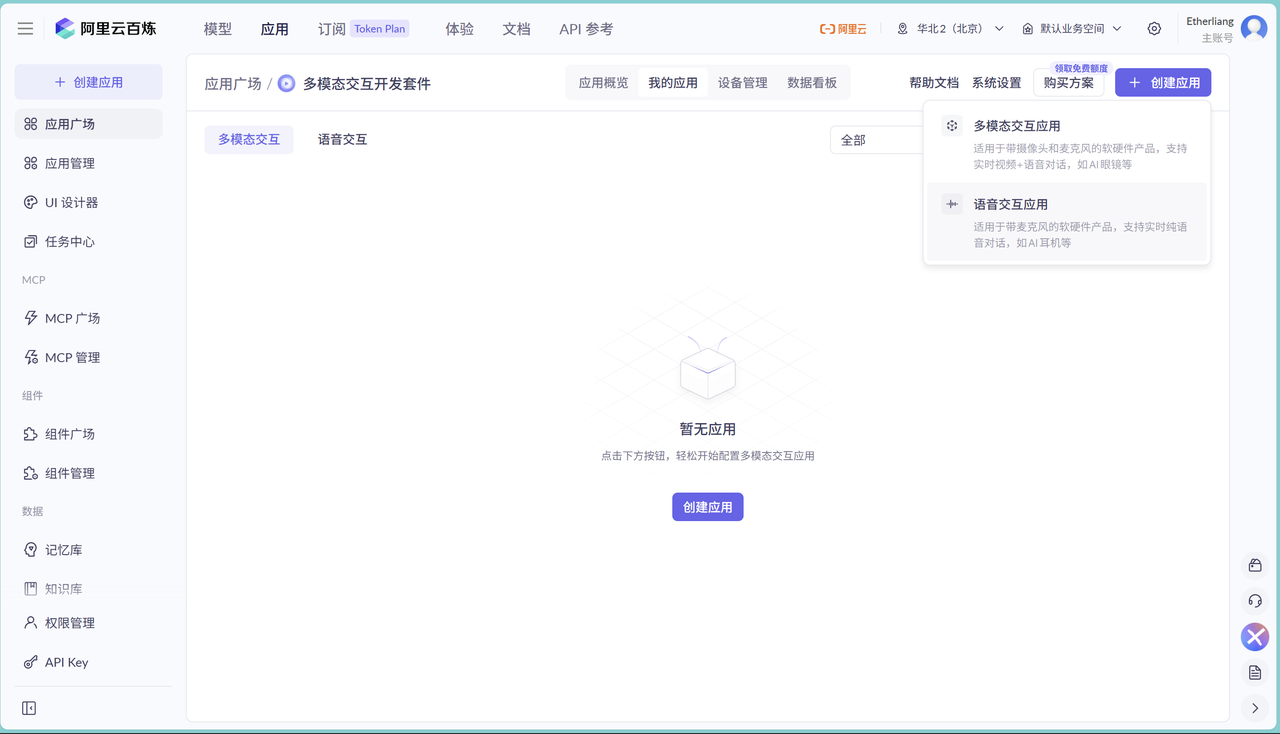Screen dimensions: 1280x734
Task: Click the Token Plan badge
Action: [x=380, y=29]
